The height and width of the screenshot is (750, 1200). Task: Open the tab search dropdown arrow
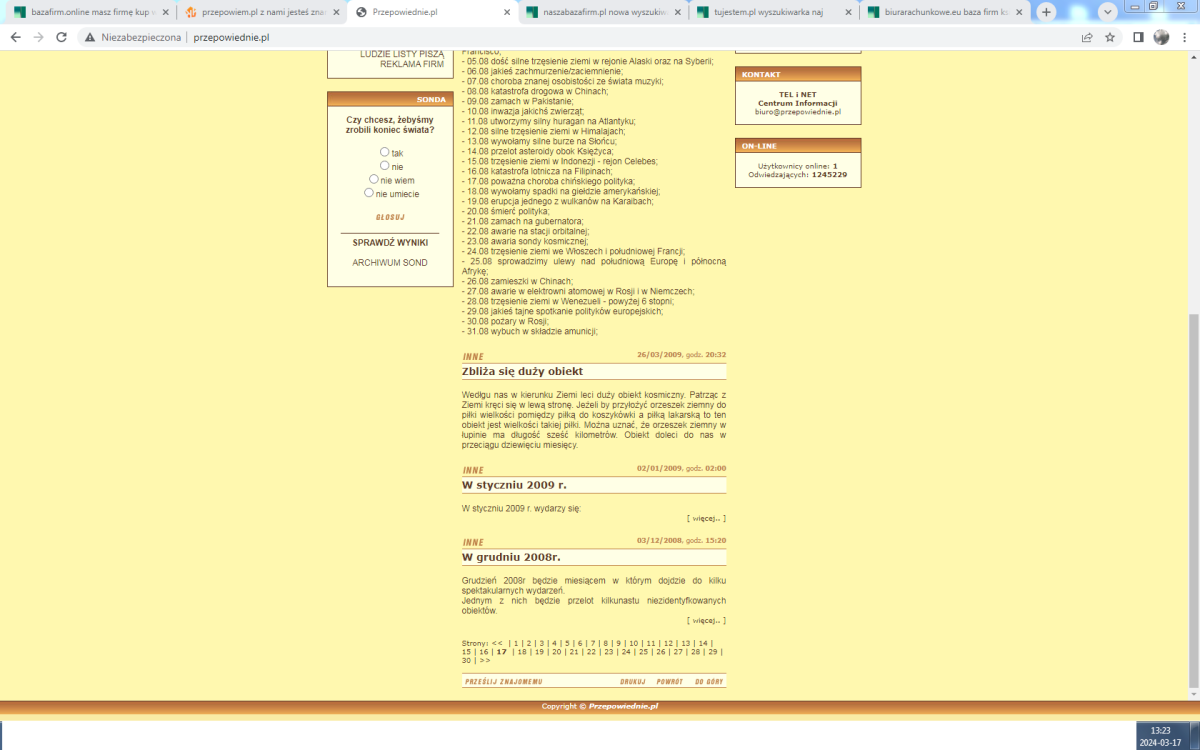click(1107, 12)
